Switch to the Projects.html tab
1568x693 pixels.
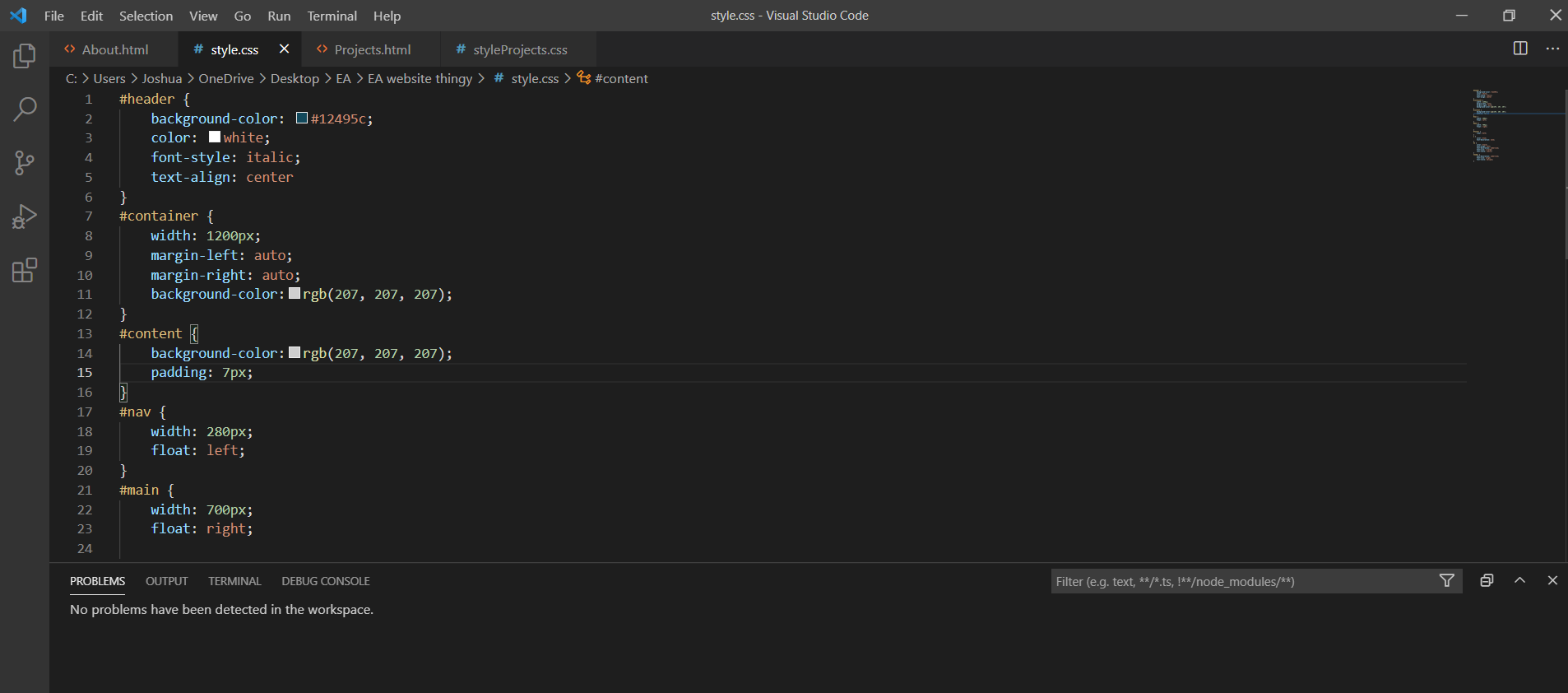(372, 49)
